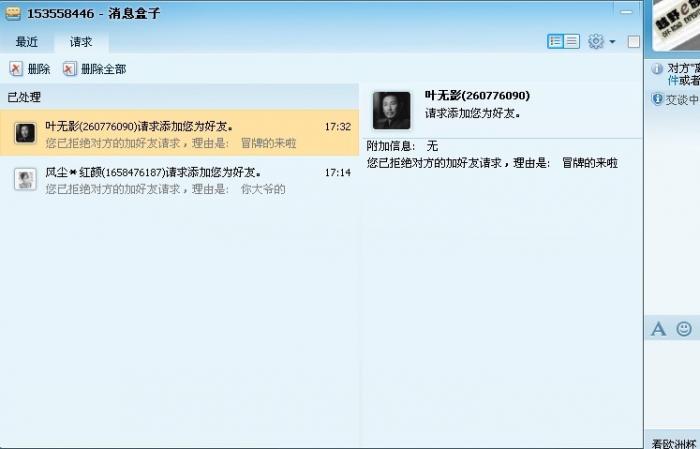The image size is (700, 449).
Task: Expand the gear dropdown arrow
Action: (612, 42)
